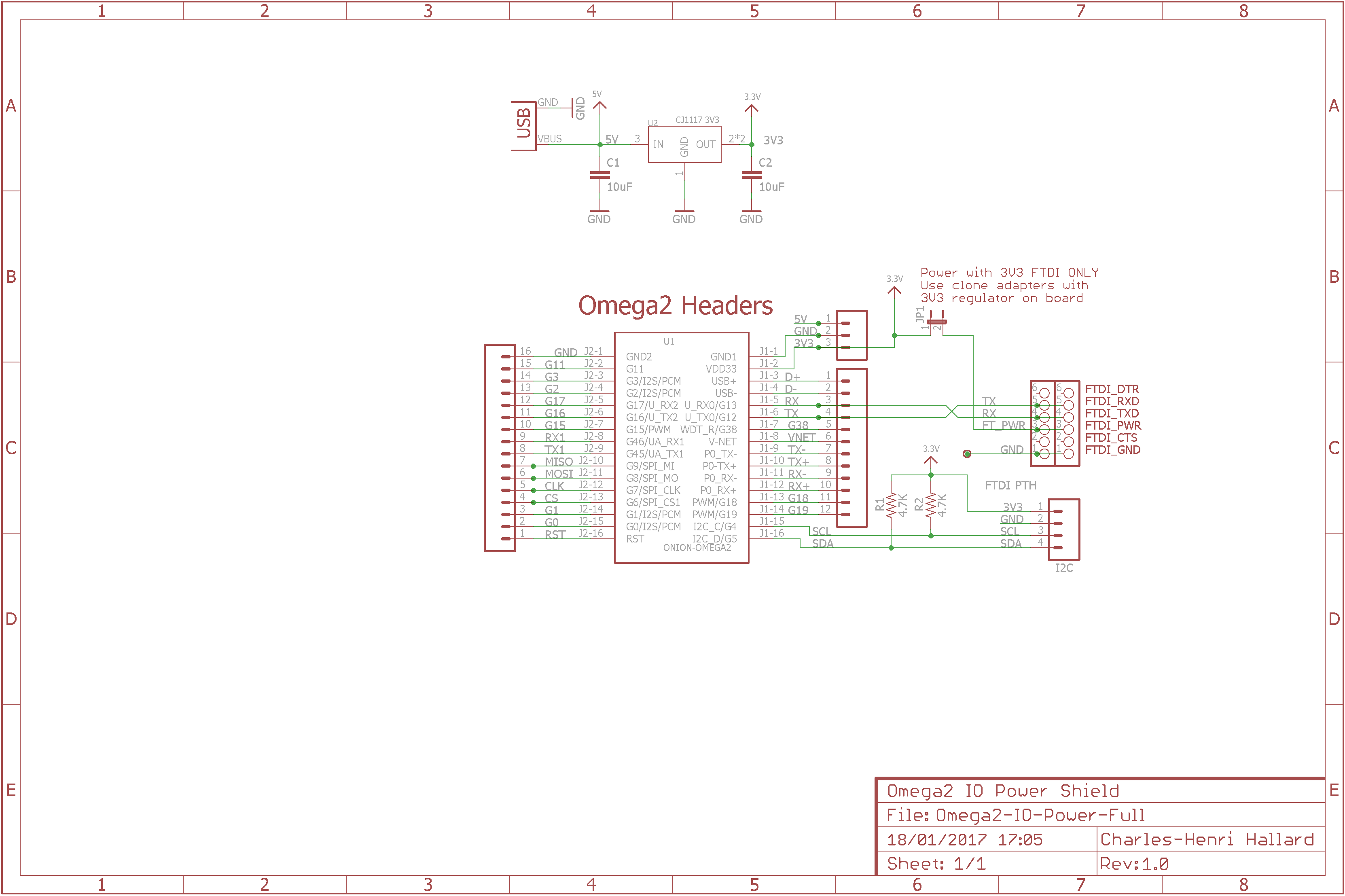
Task: Click capacitor C2 symbol
Action: [x=751, y=176]
